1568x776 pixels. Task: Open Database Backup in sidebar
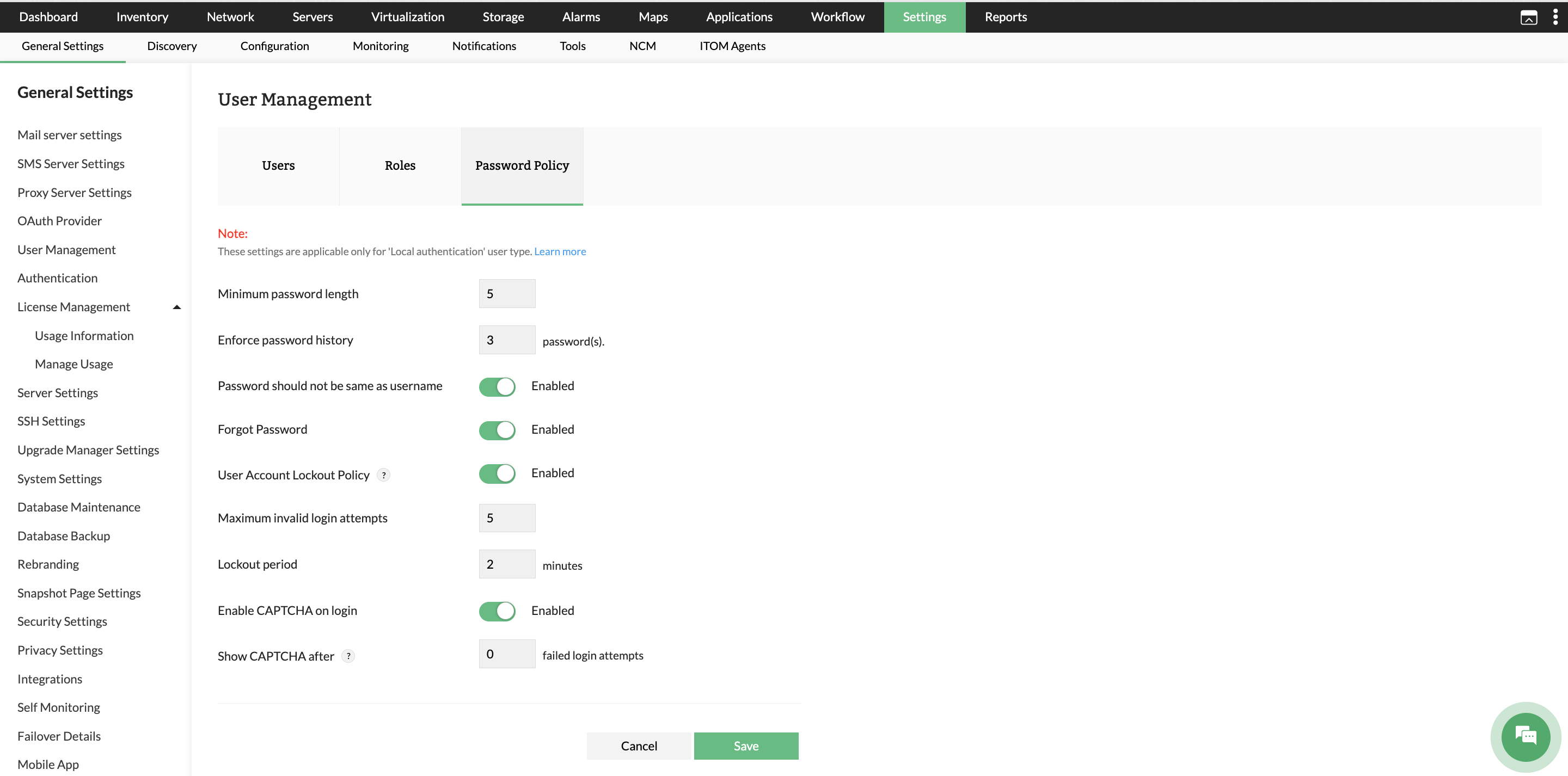[64, 536]
